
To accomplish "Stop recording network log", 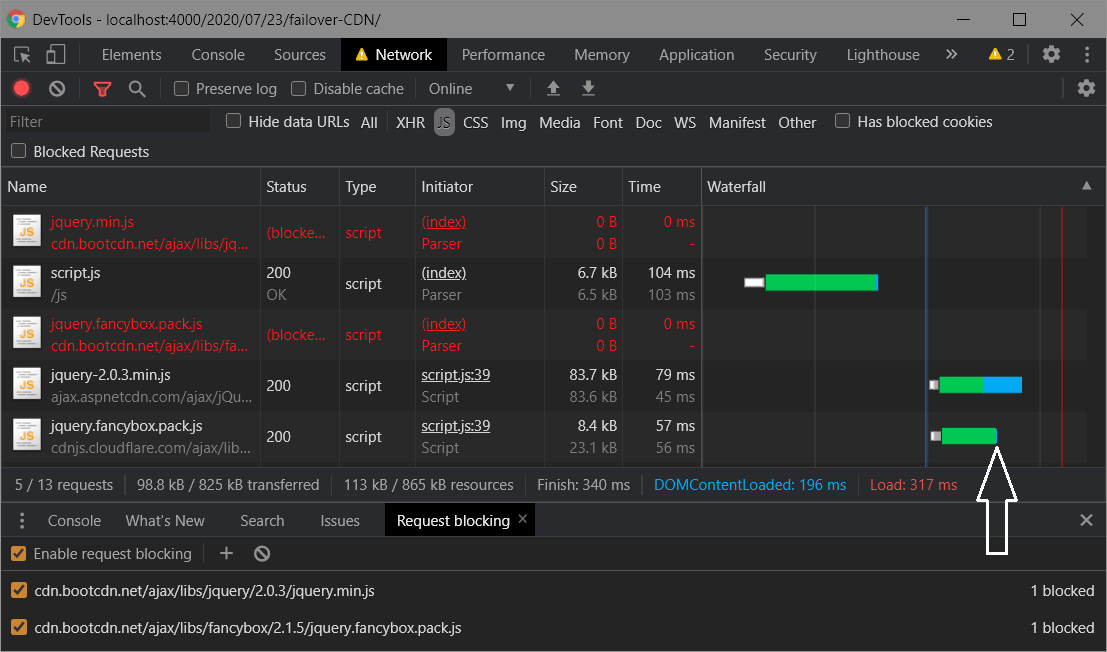I will tap(22, 88).
